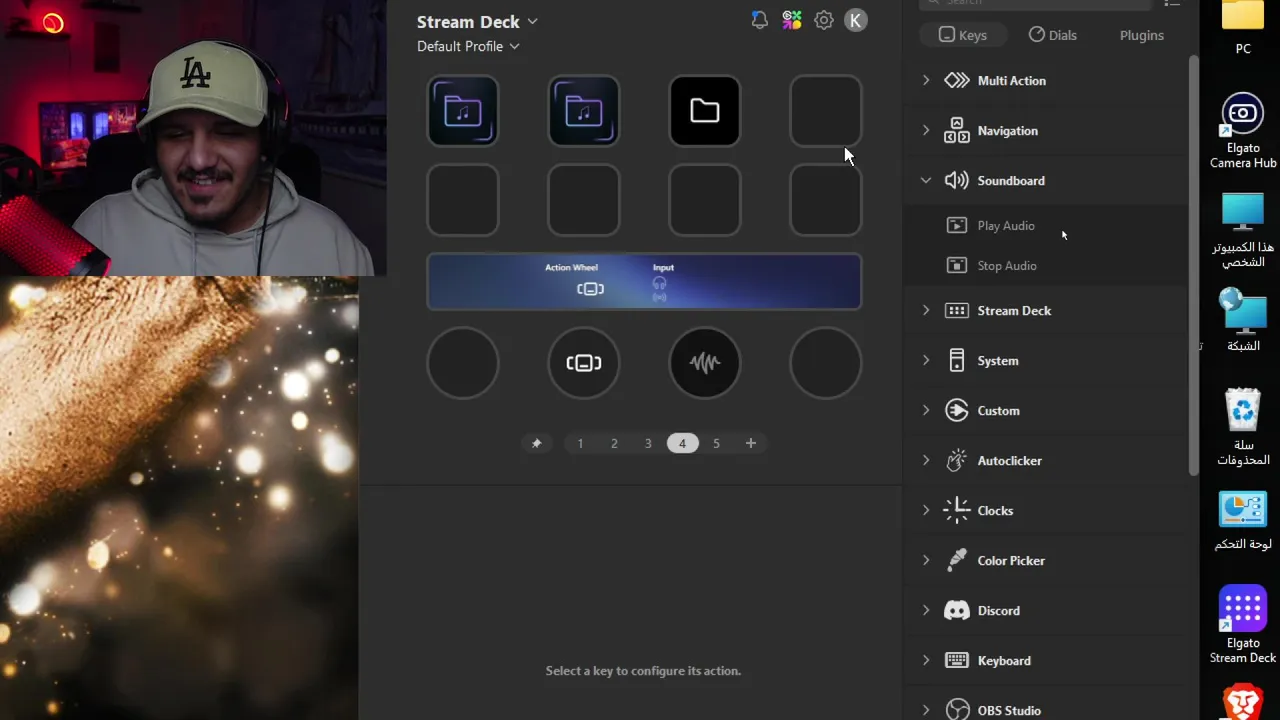Expand the Discord chevron
This screenshot has width=1280, height=720.
(926, 611)
